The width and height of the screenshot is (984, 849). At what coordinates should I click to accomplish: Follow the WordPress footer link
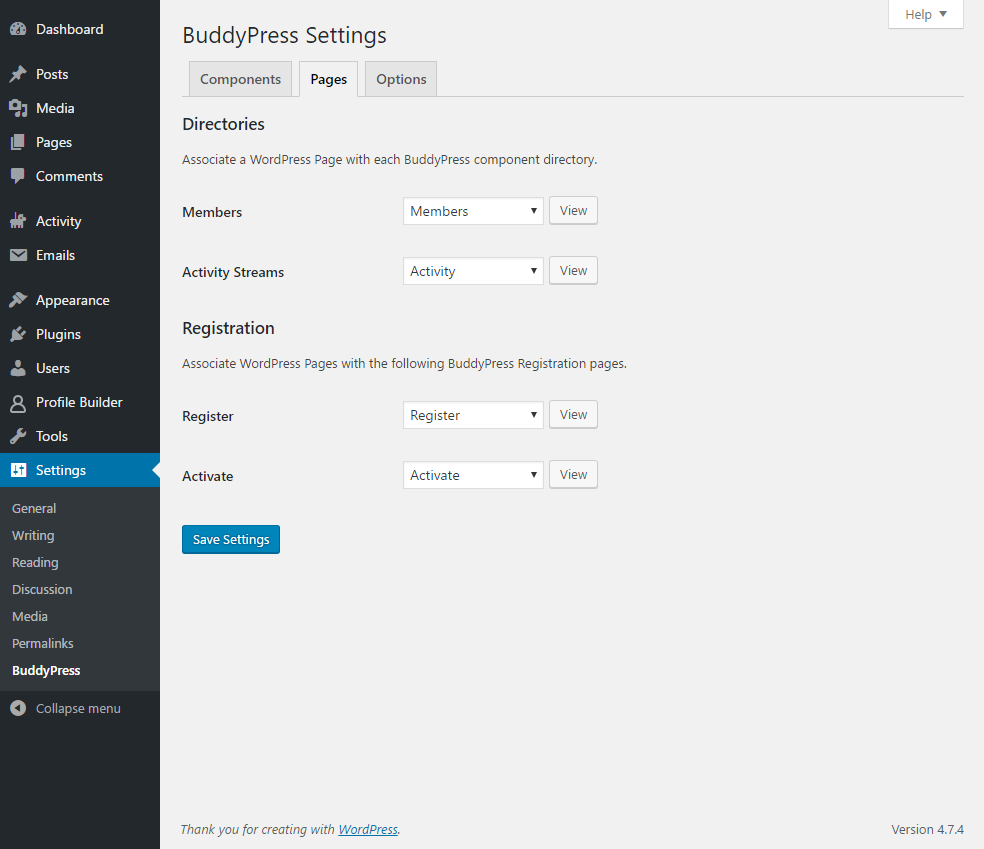(x=368, y=830)
